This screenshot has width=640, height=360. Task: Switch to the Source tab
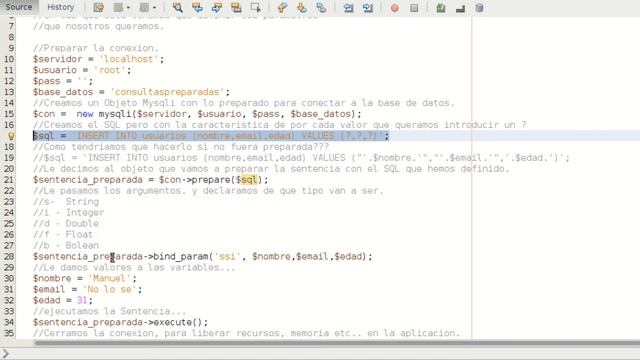point(19,7)
